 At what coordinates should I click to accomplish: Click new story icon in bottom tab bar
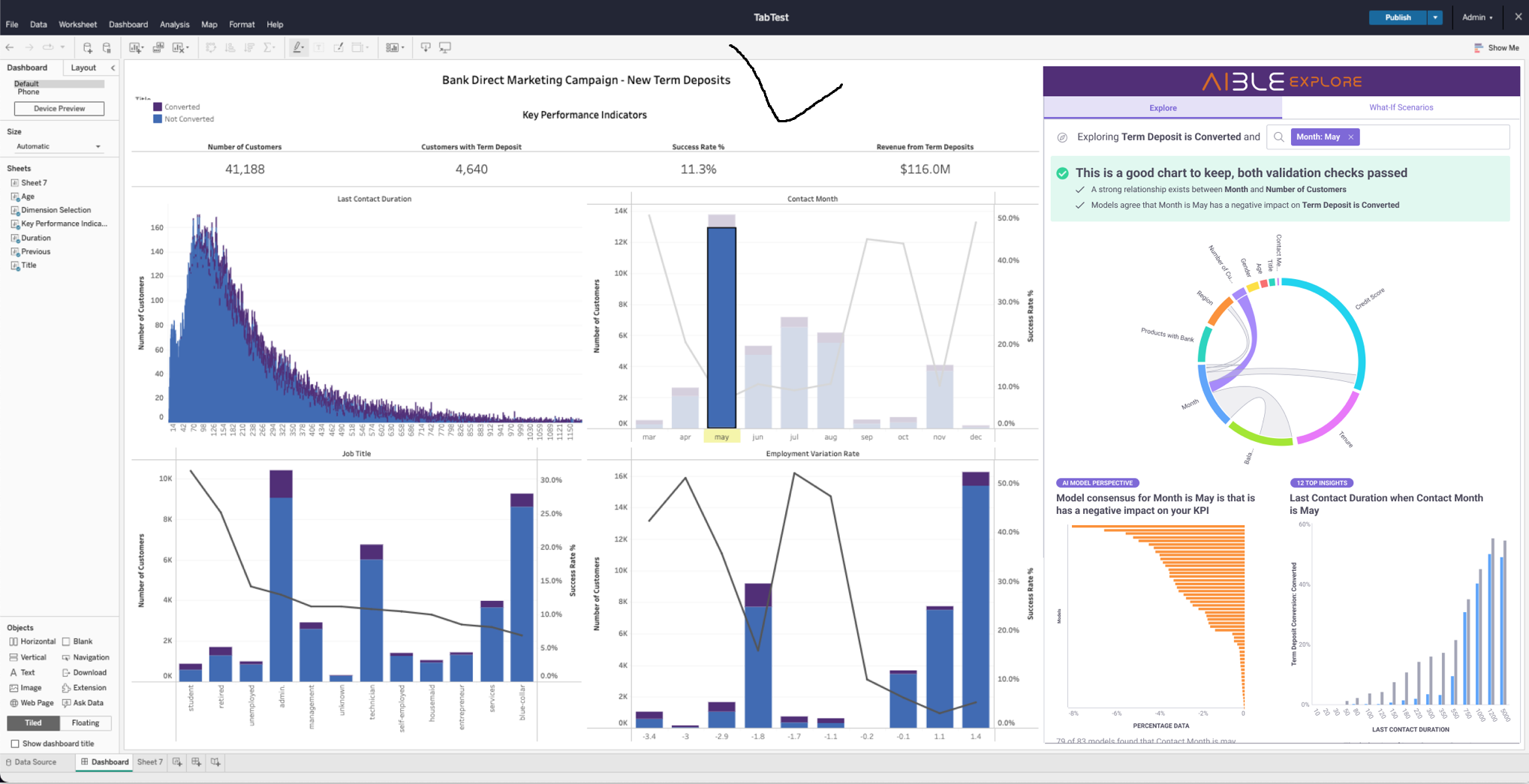click(216, 761)
